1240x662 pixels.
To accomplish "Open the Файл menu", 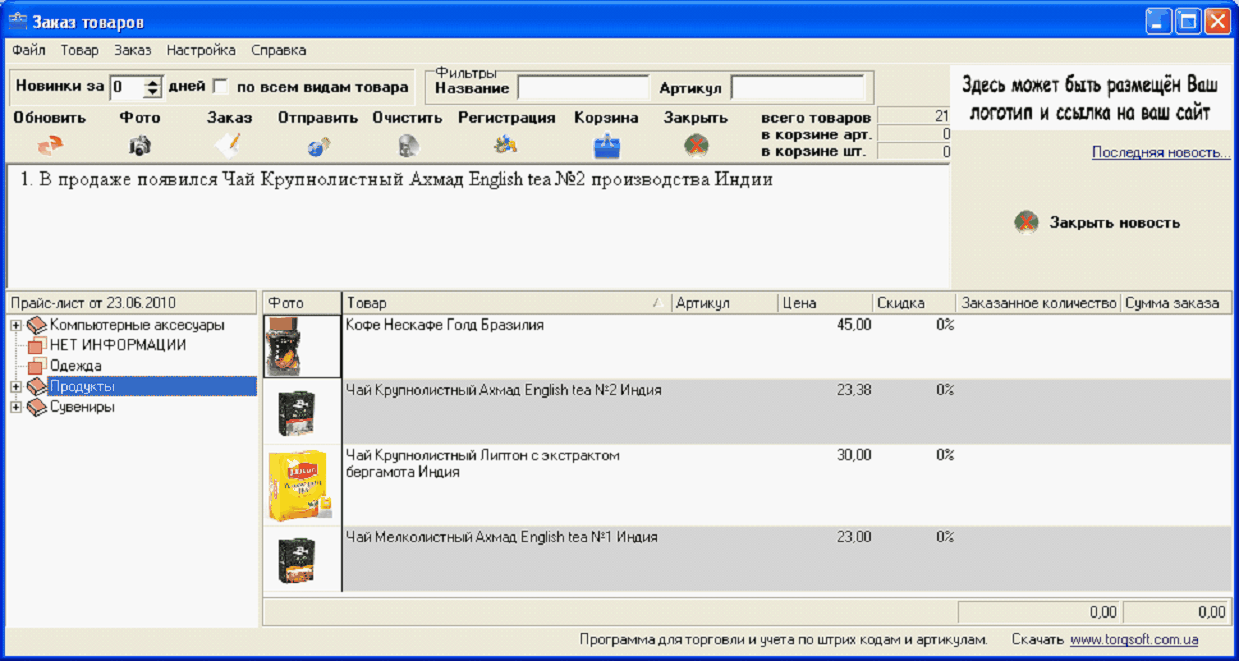I will pos(29,50).
